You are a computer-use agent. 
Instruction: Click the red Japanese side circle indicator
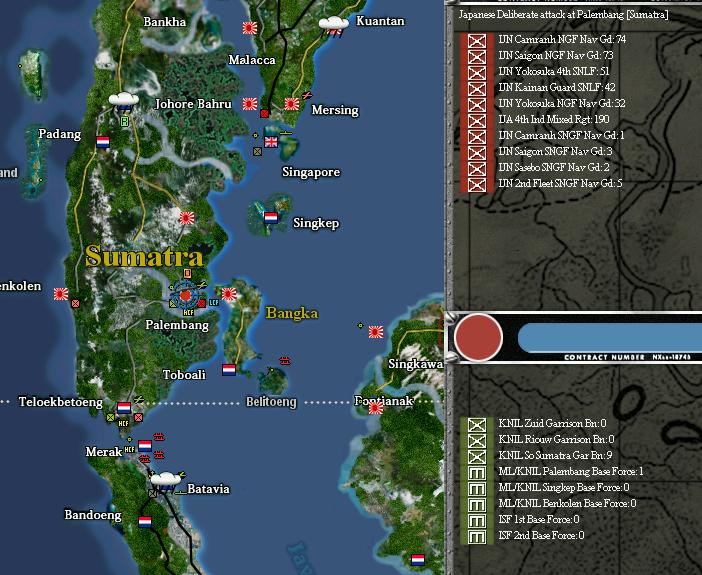(478, 337)
